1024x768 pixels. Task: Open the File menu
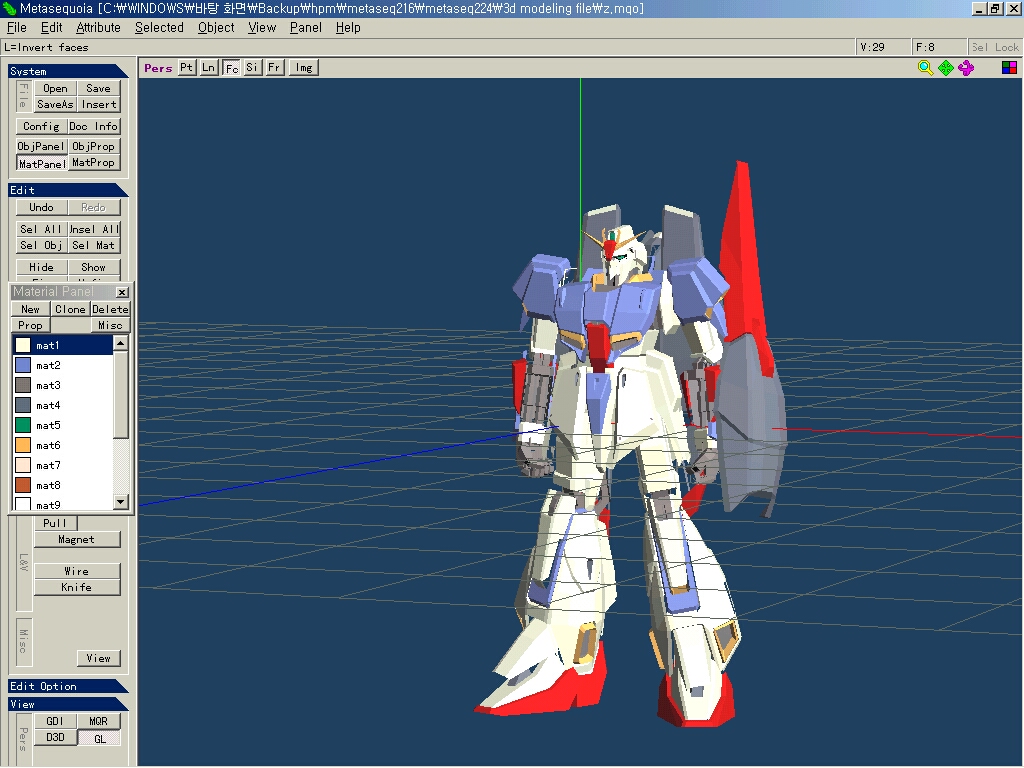click(x=16, y=27)
